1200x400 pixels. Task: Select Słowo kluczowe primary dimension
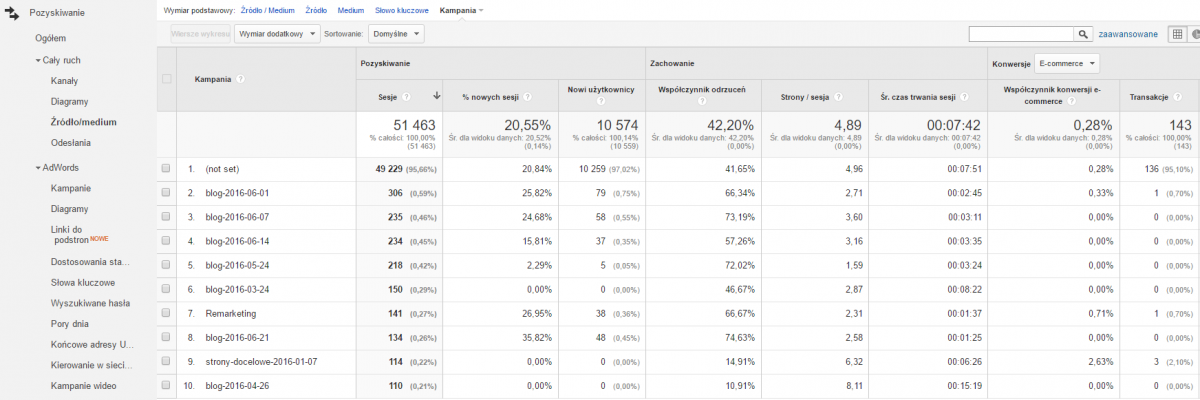pos(402,10)
